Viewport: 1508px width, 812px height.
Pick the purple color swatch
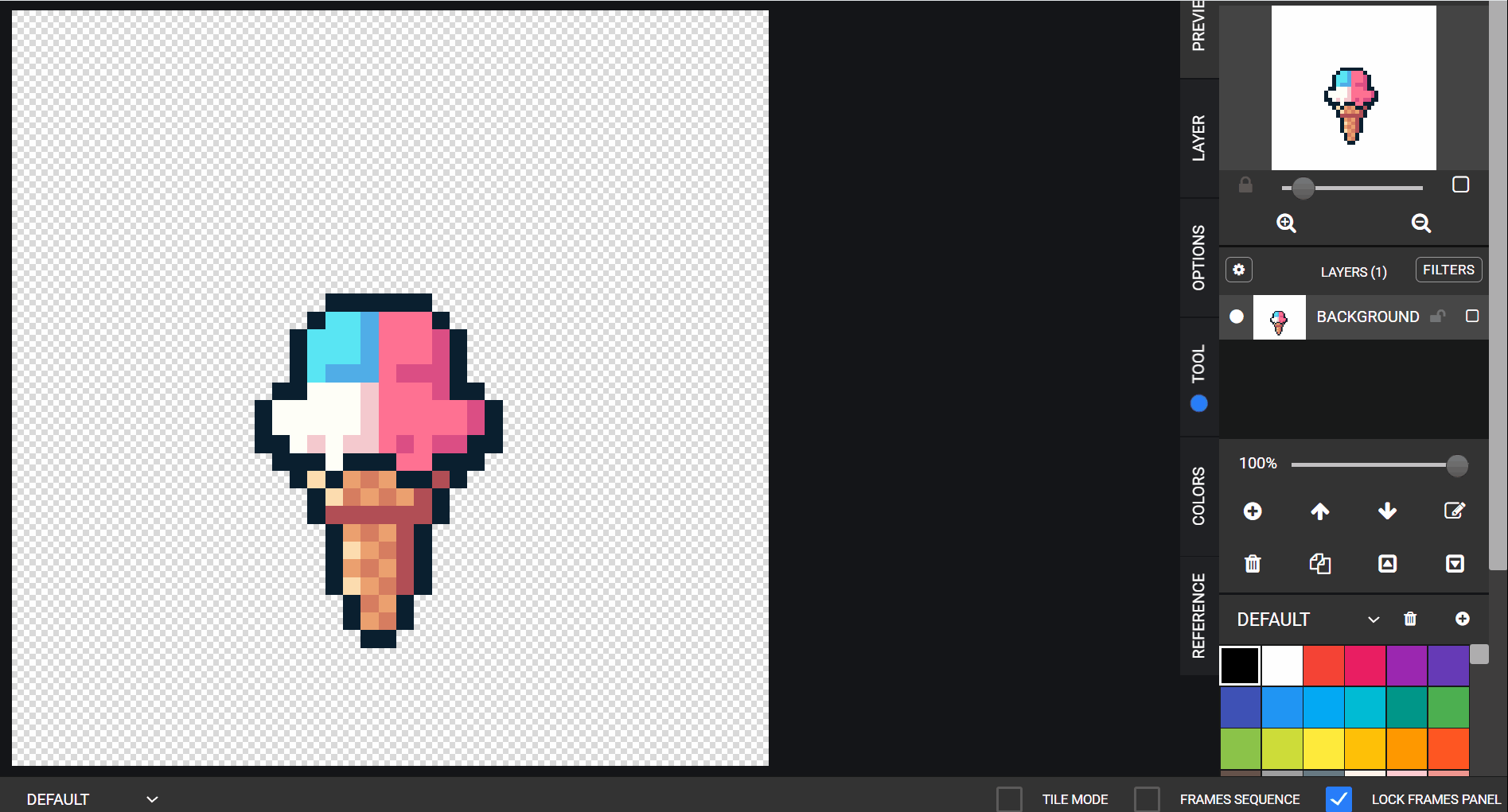coord(1407,666)
